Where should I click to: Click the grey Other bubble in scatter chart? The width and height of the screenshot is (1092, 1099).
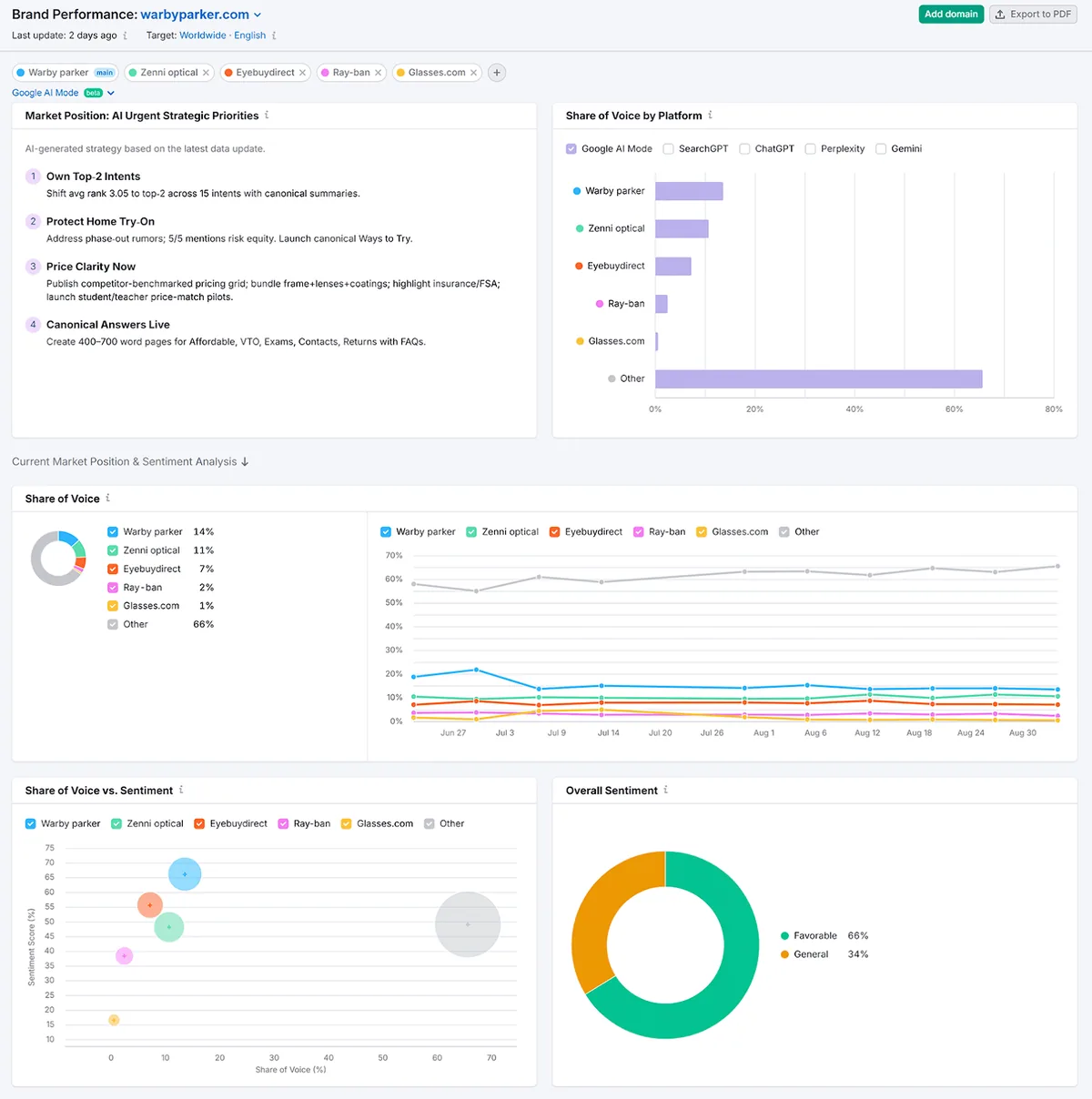pos(468,924)
